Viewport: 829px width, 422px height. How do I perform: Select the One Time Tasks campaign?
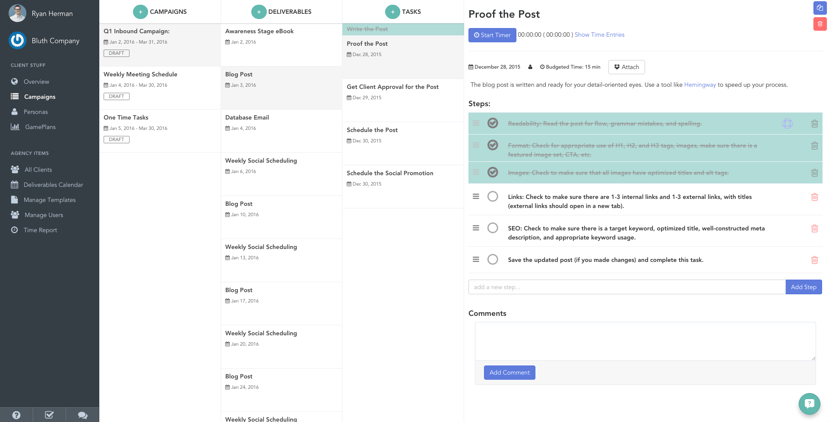[160, 131]
